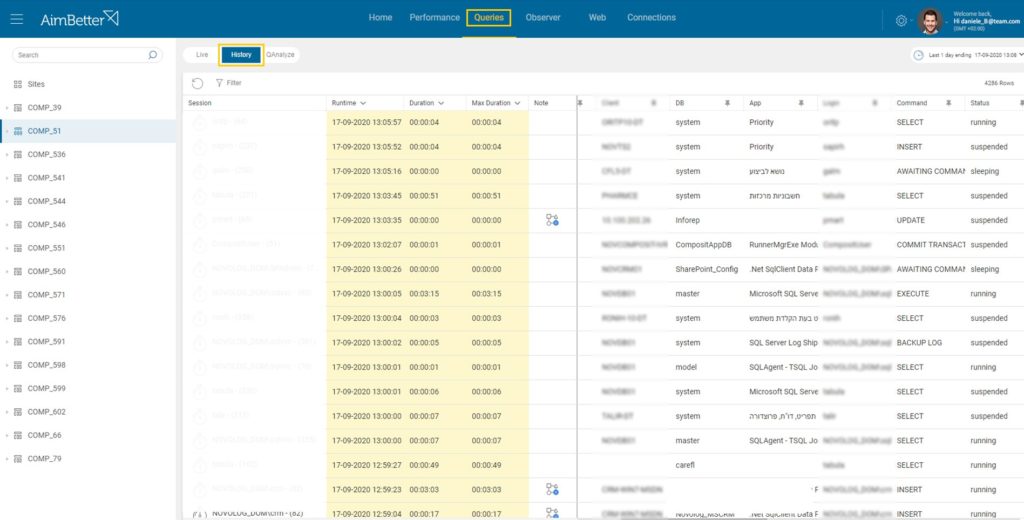Switch to the History view

(x=241, y=55)
